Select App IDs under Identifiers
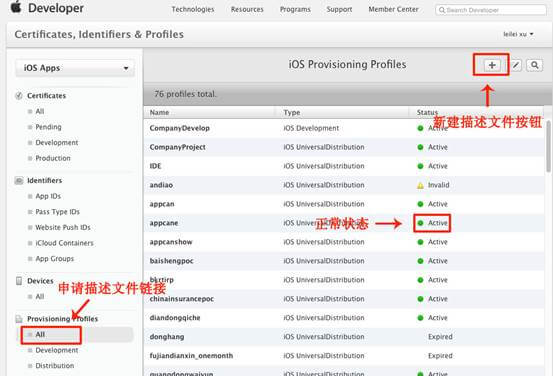553x376 pixels. (48, 196)
